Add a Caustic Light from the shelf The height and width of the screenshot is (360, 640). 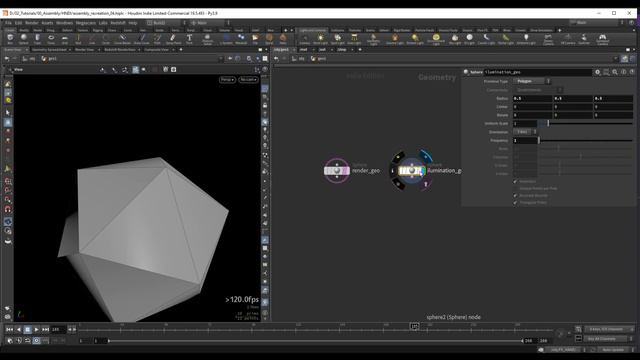point(486,39)
